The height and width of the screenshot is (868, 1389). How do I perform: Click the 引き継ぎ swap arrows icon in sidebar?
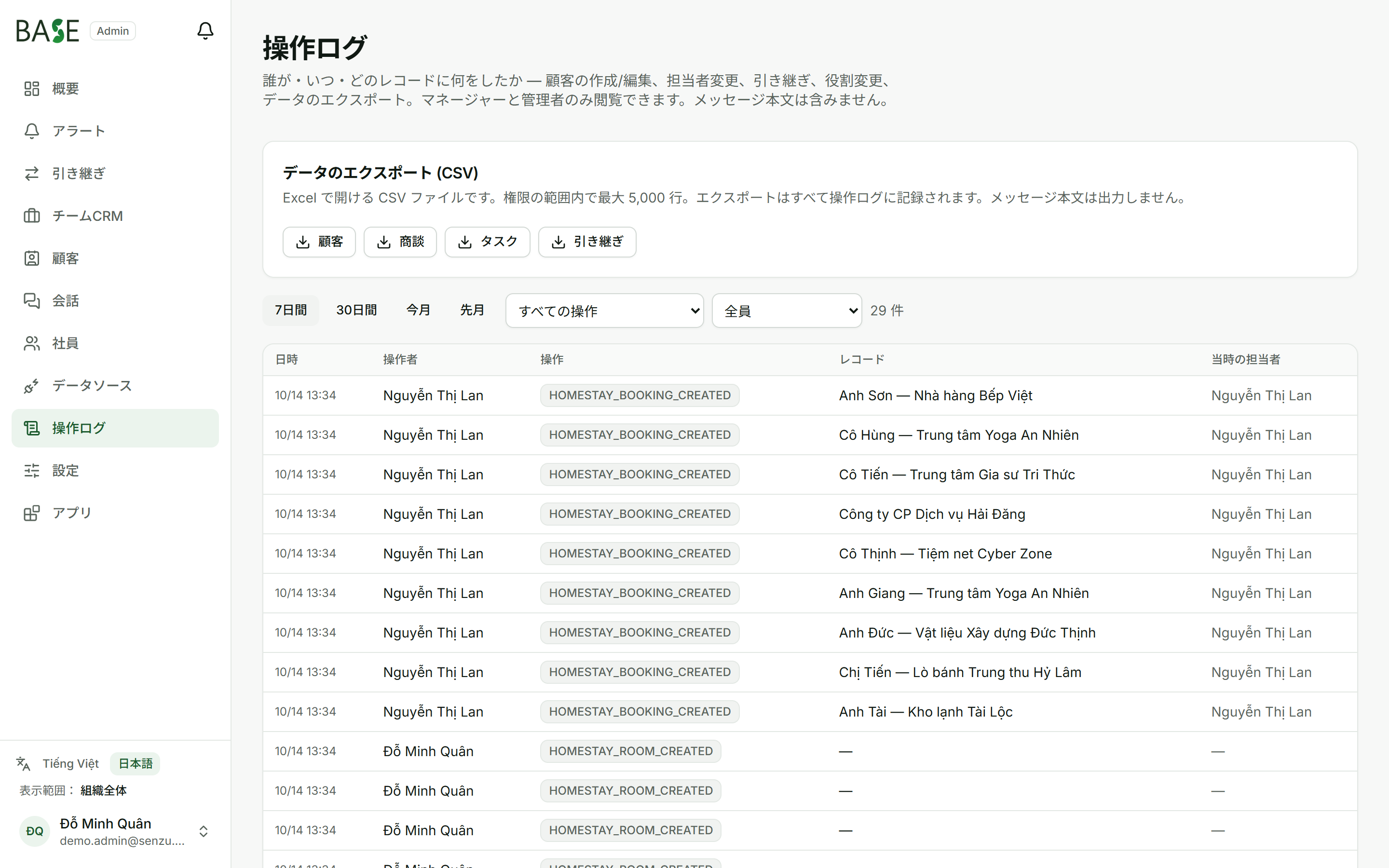(31, 174)
